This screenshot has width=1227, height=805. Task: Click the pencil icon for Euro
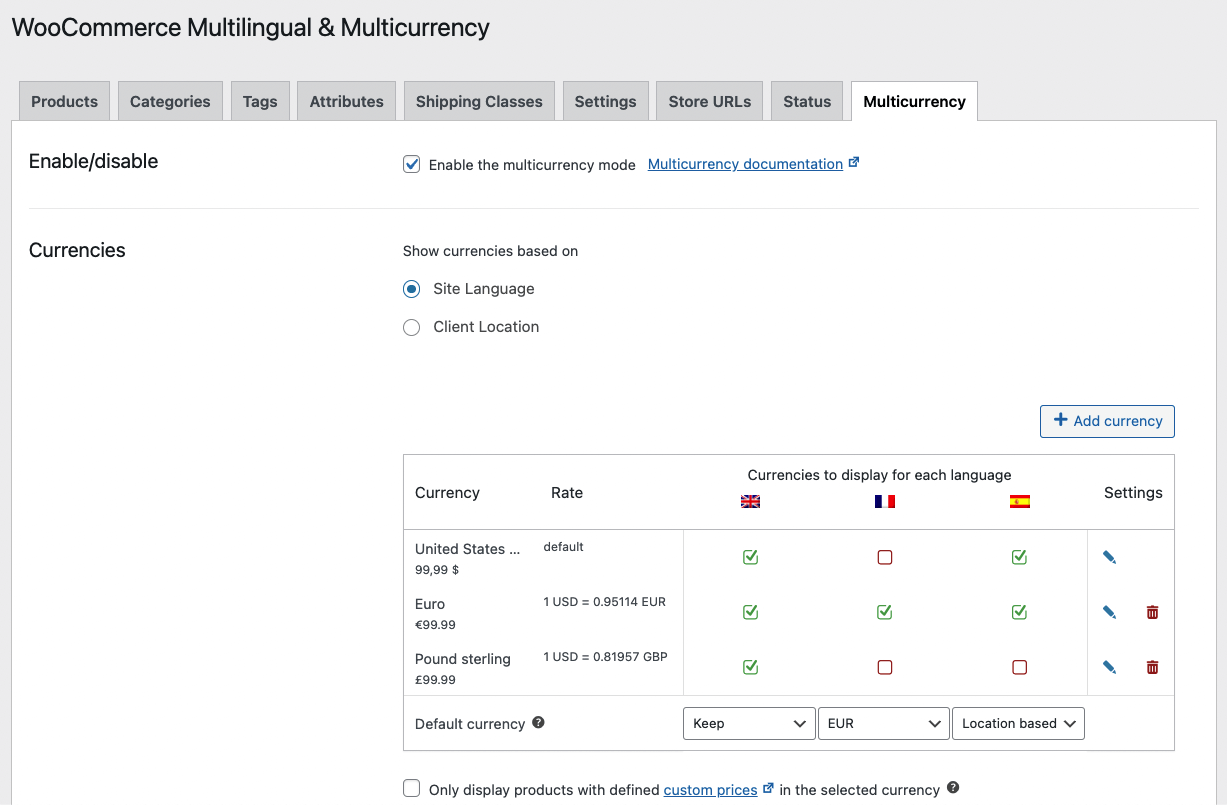click(1109, 612)
